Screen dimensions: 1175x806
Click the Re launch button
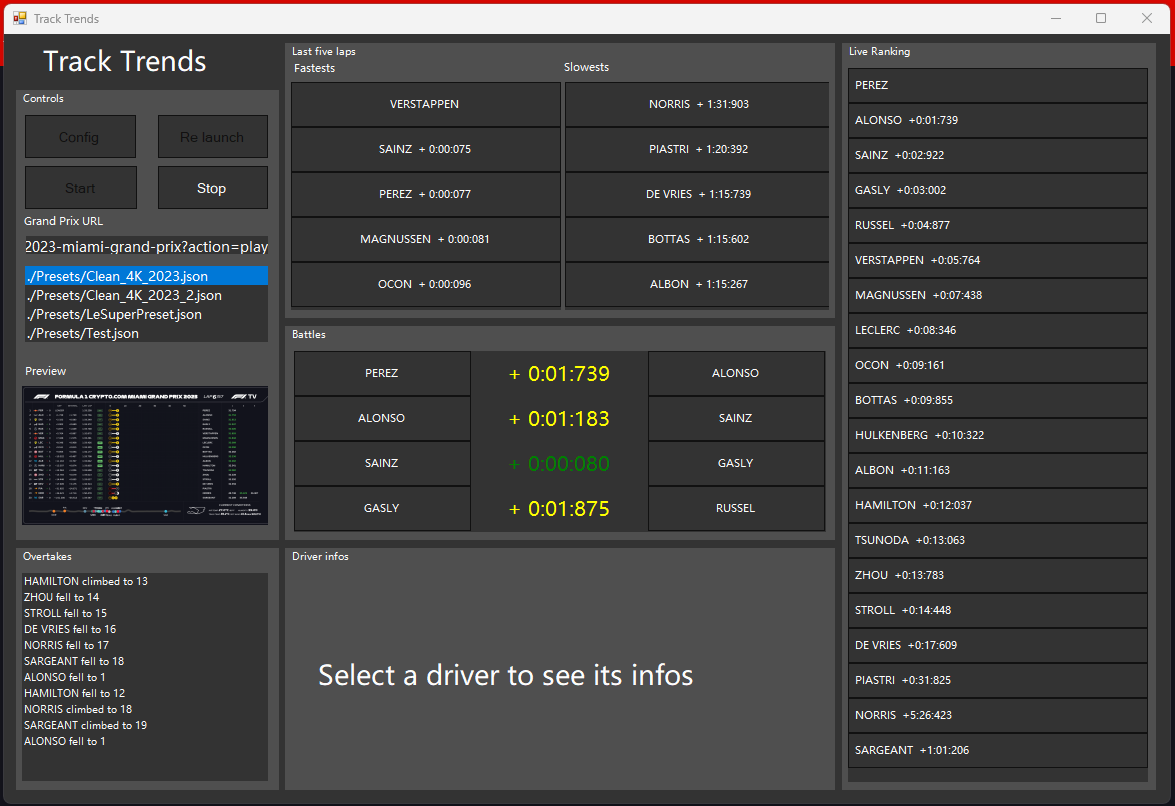[x=212, y=137]
